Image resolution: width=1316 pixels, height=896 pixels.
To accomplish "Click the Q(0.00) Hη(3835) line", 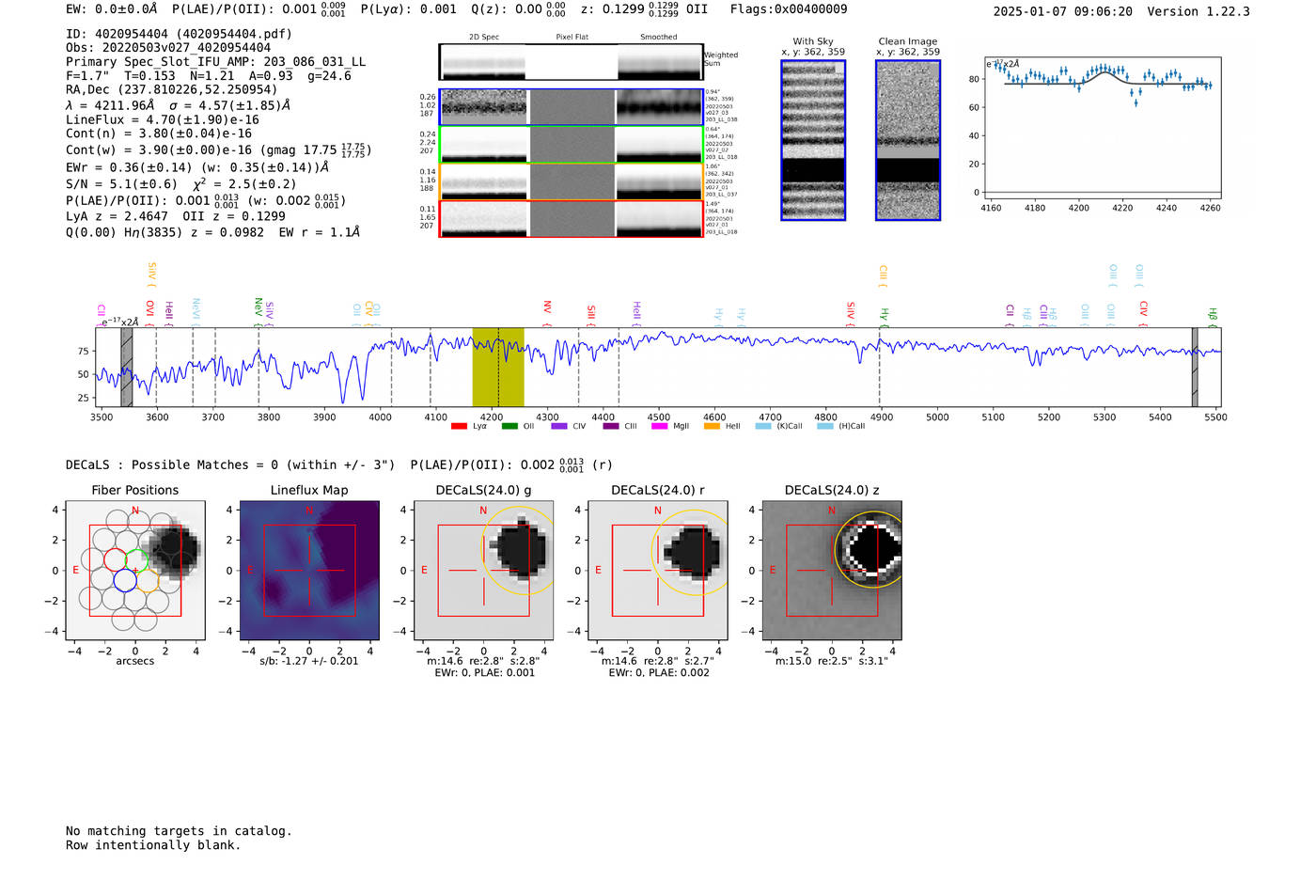I will point(212,232).
